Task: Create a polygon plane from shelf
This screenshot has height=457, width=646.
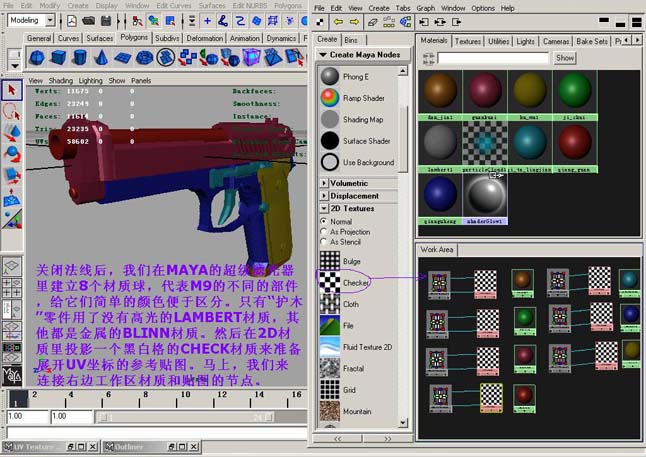Action: pyautogui.click(x=123, y=58)
